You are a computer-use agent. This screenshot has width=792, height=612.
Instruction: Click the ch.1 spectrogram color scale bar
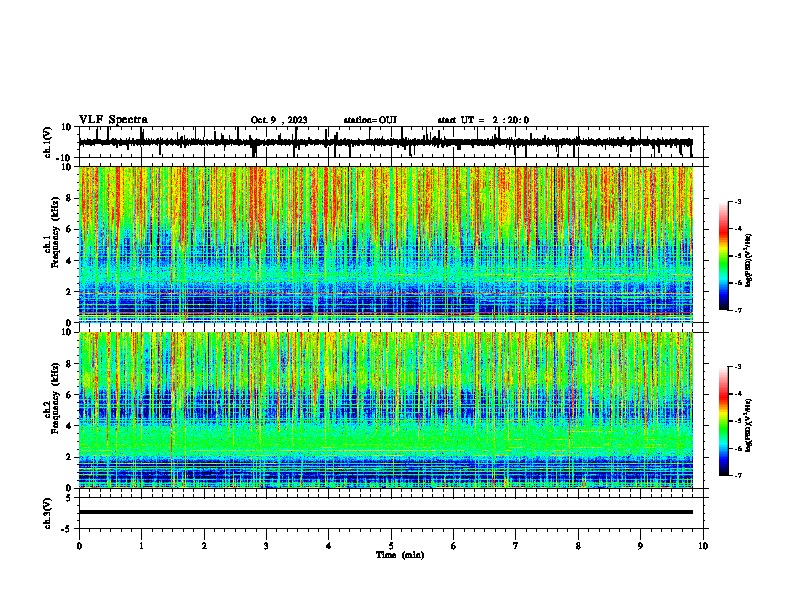pos(724,256)
